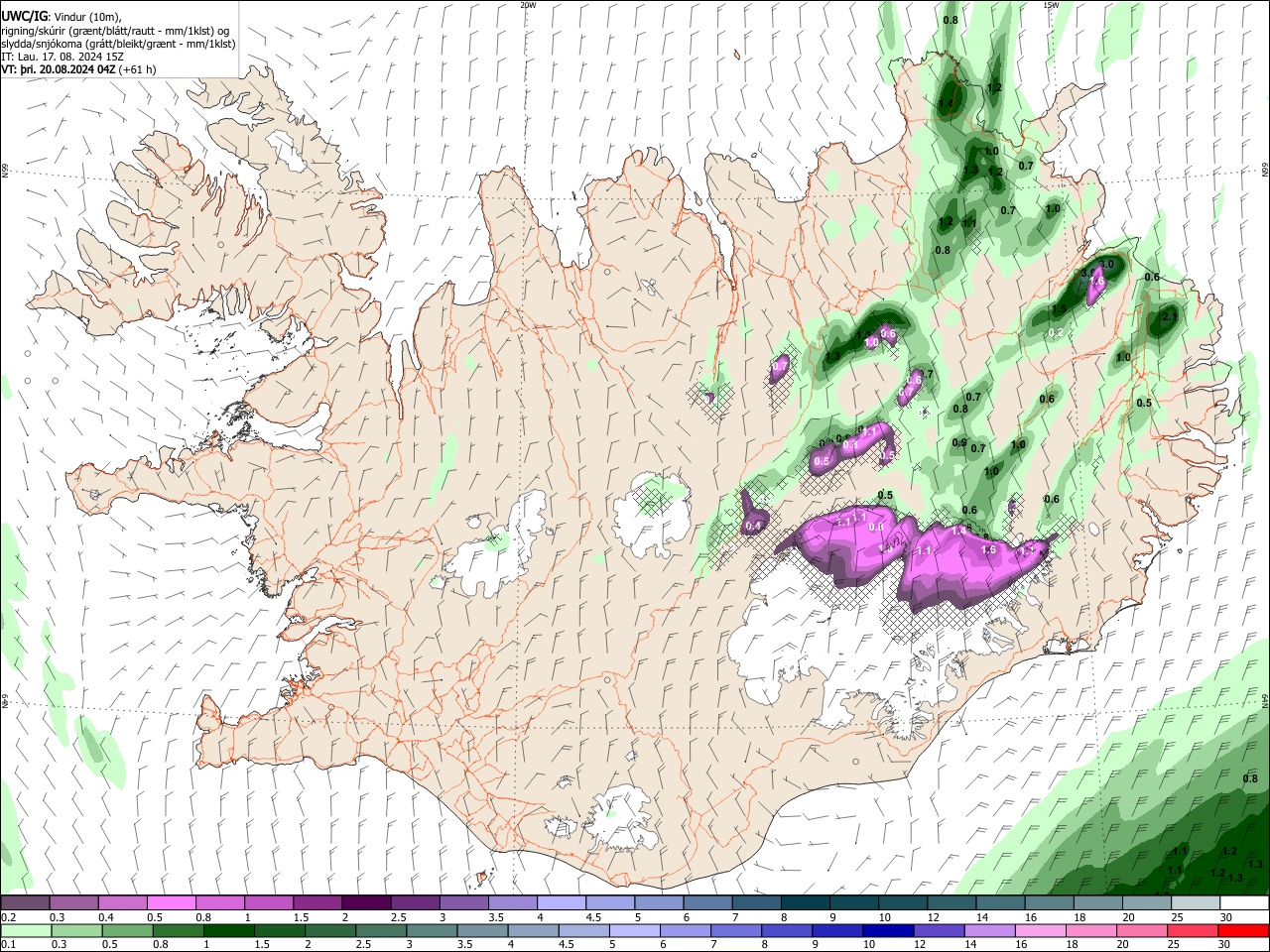Select the pale green 0.1 swatch in rain legend
The width and height of the screenshot is (1270, 952).
(x=26, y=930)
